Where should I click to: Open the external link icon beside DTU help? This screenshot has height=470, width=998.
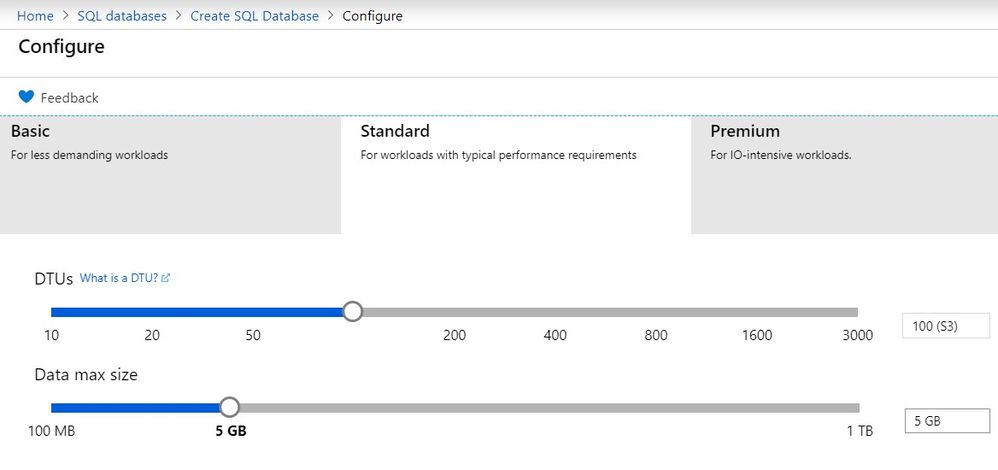tap(166, 278)
